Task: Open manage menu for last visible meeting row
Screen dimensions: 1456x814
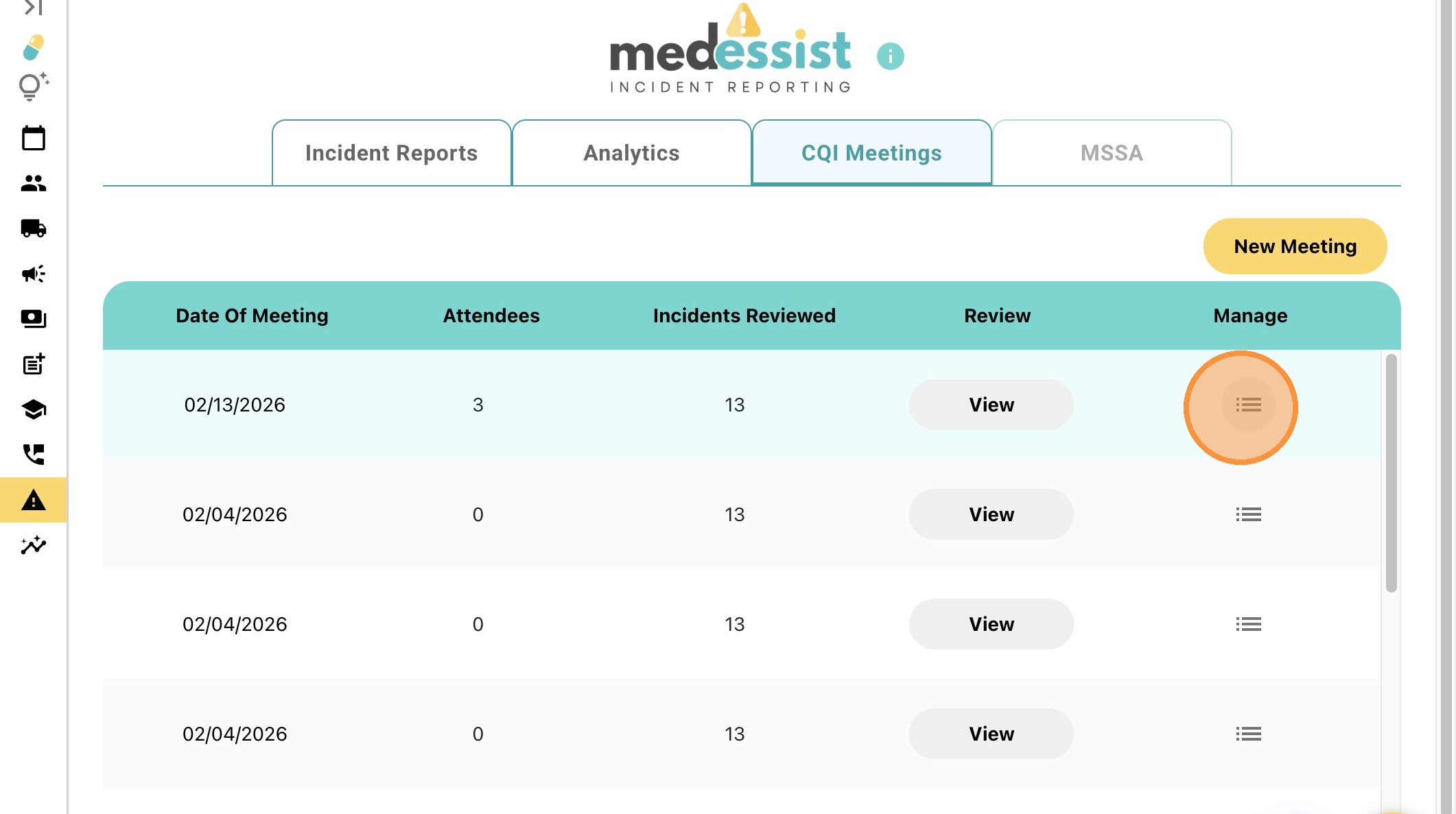Action: (1248, 734)
